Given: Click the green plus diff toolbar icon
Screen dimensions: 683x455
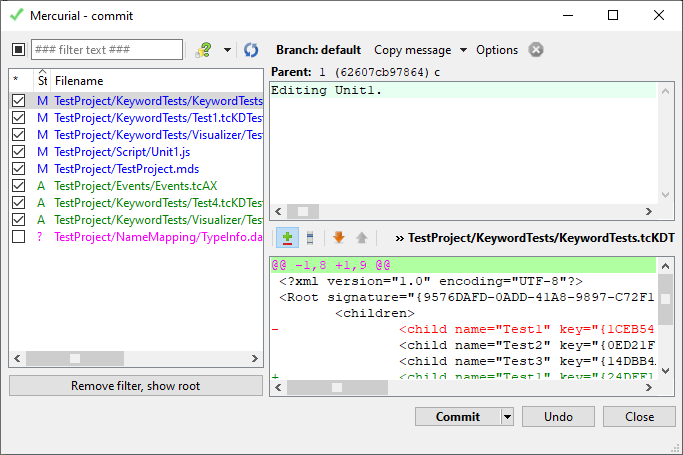Looking at the screenshot, I should (x=287, y=238).
